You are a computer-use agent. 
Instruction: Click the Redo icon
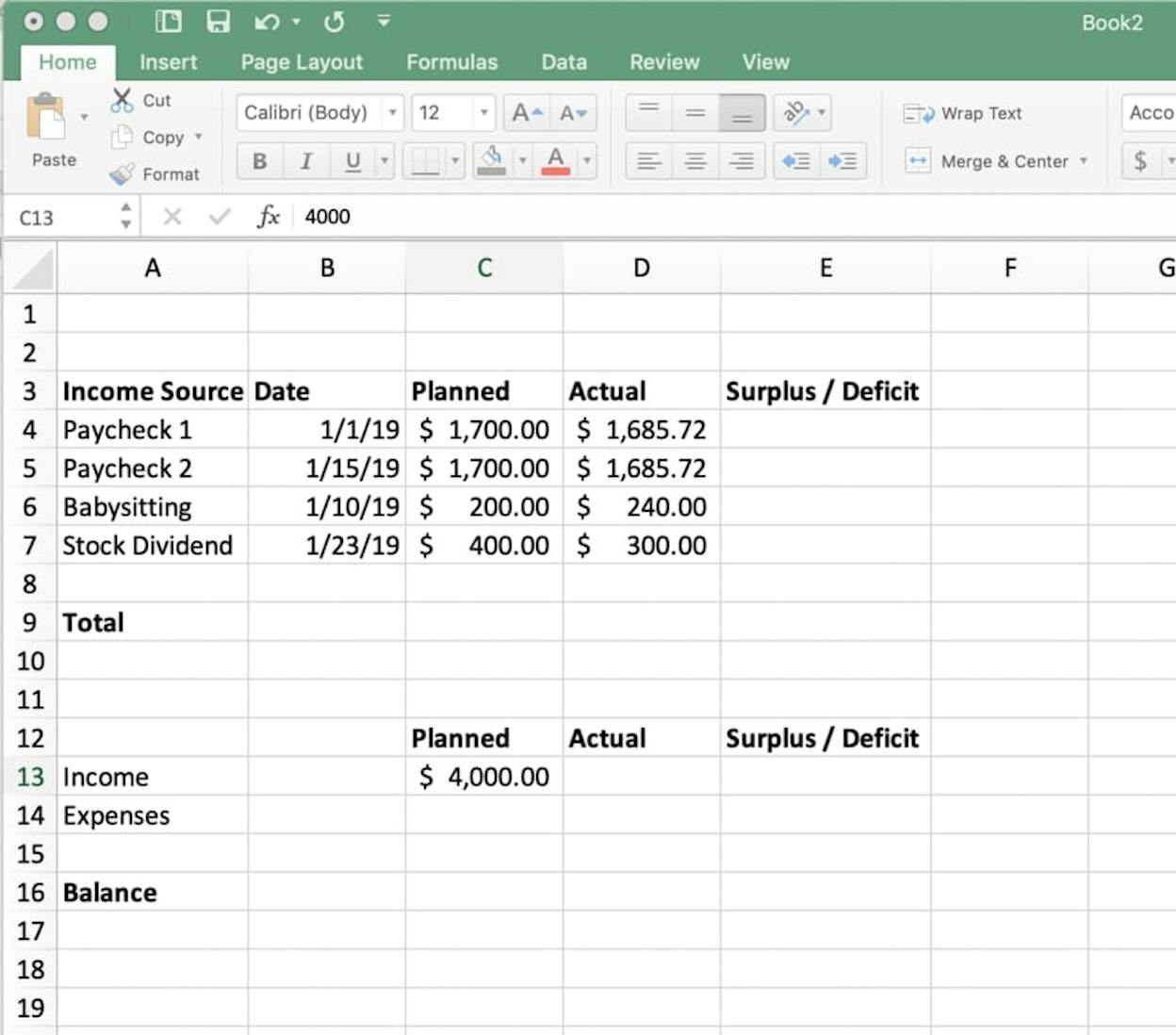click(334, 21)
